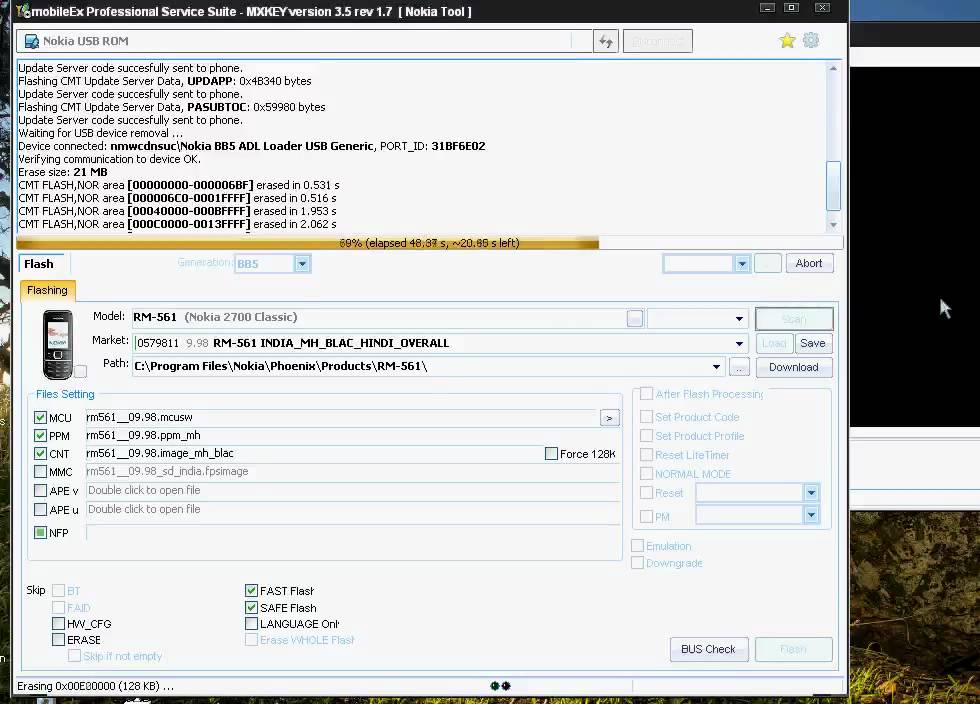The image size is (980, 704).
Task: Enable the APE u checkbox
Action: pos(41,509)
